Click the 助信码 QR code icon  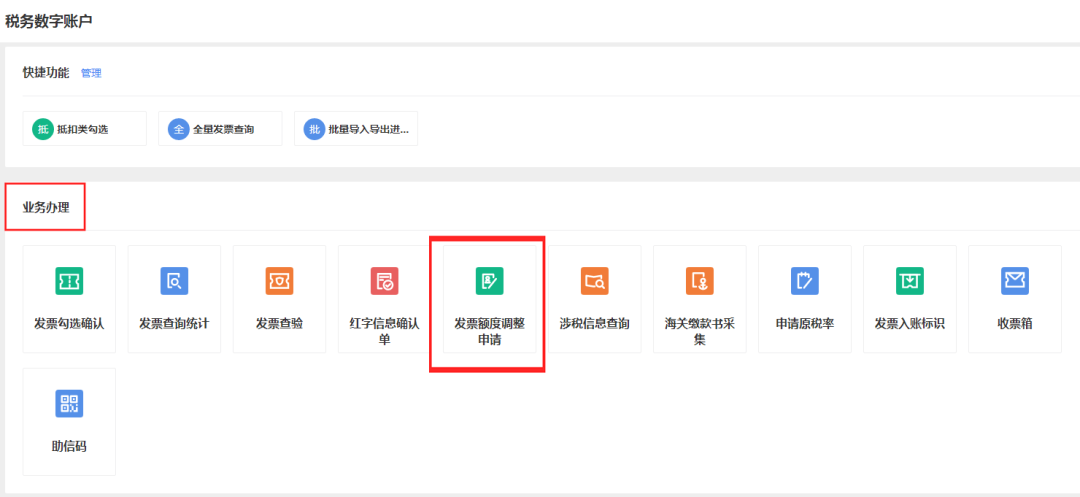69,403
